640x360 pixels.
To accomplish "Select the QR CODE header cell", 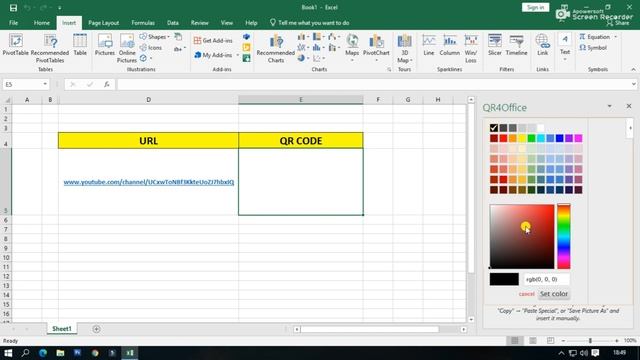I will tap(301, 140).
